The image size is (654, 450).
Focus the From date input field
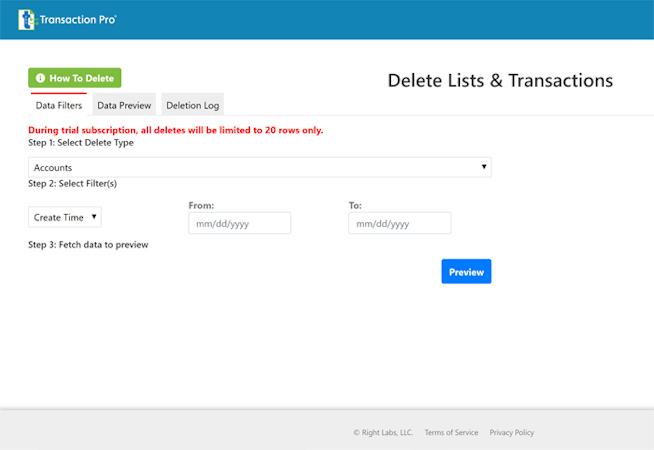(x=239, y=223)
